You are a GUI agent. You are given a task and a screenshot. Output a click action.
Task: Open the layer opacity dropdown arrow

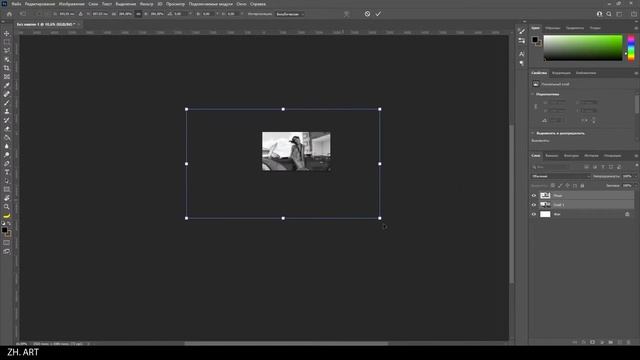click(x=636, y=176)
